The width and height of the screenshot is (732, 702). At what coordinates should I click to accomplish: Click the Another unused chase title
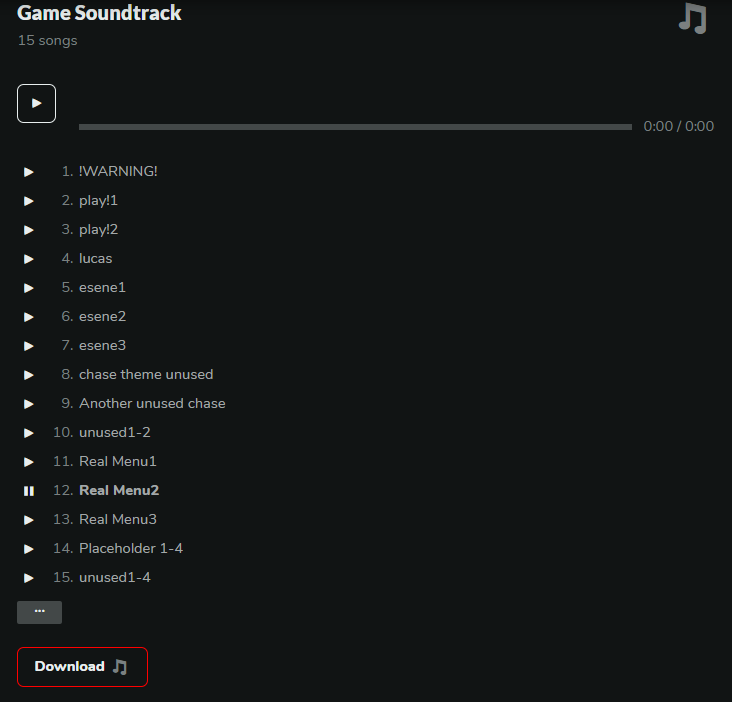tap(152, 404)
